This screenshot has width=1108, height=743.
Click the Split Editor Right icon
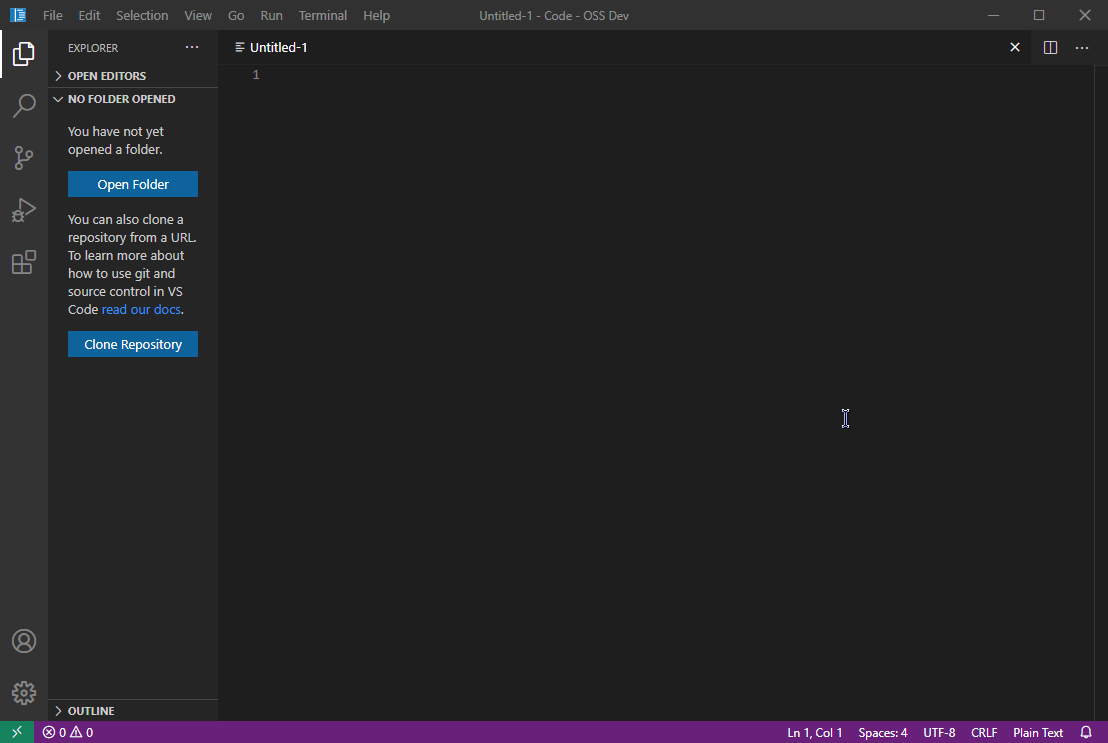(1050, 47)
